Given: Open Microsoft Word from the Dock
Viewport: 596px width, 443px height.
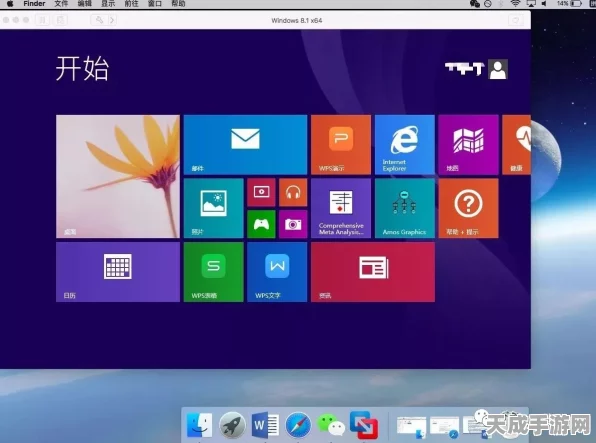Looking at the screenshot, I should (265, 424).
